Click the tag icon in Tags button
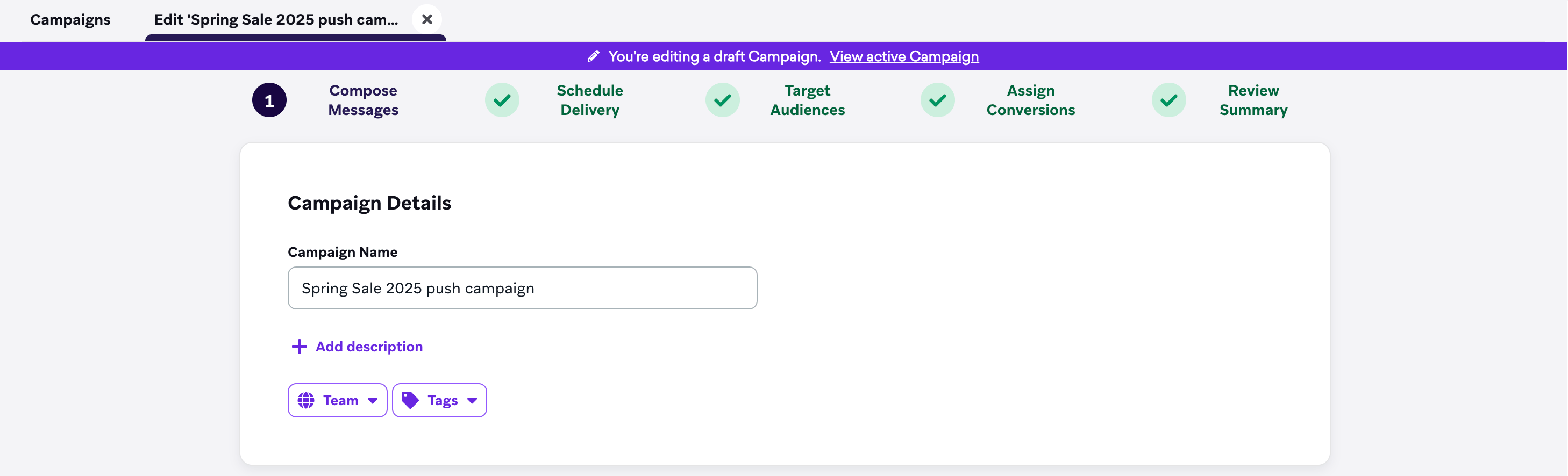 [410, 400]
